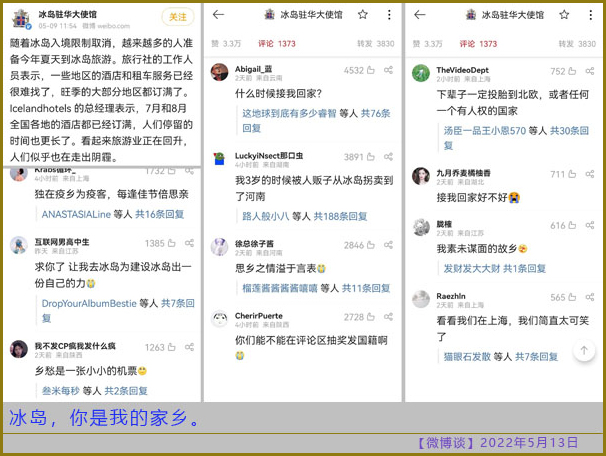Star the post in the right panel header
Image resolution: width=606 pixels, height=456 pixels.
click(565, 15)
